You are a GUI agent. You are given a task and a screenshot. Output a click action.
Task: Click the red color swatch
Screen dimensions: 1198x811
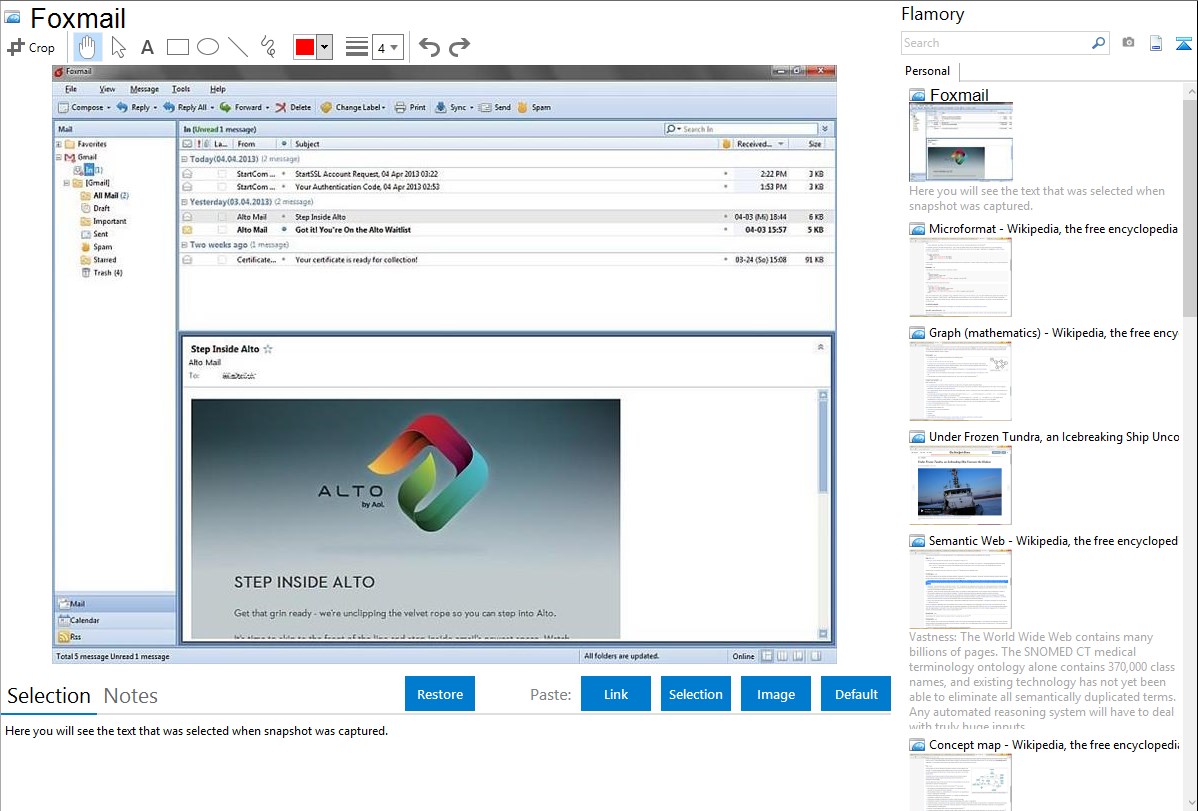point(304,47)
